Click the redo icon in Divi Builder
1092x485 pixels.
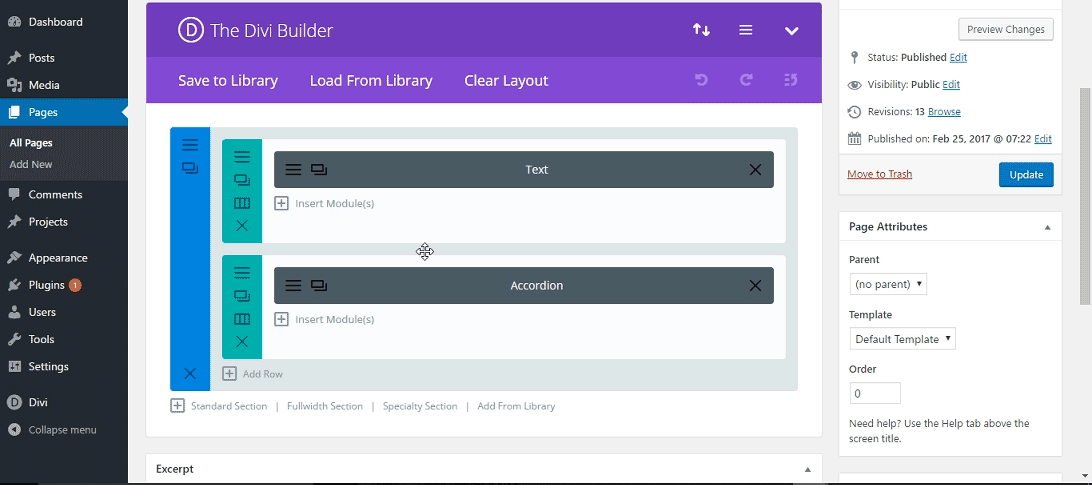click(746, 80)
